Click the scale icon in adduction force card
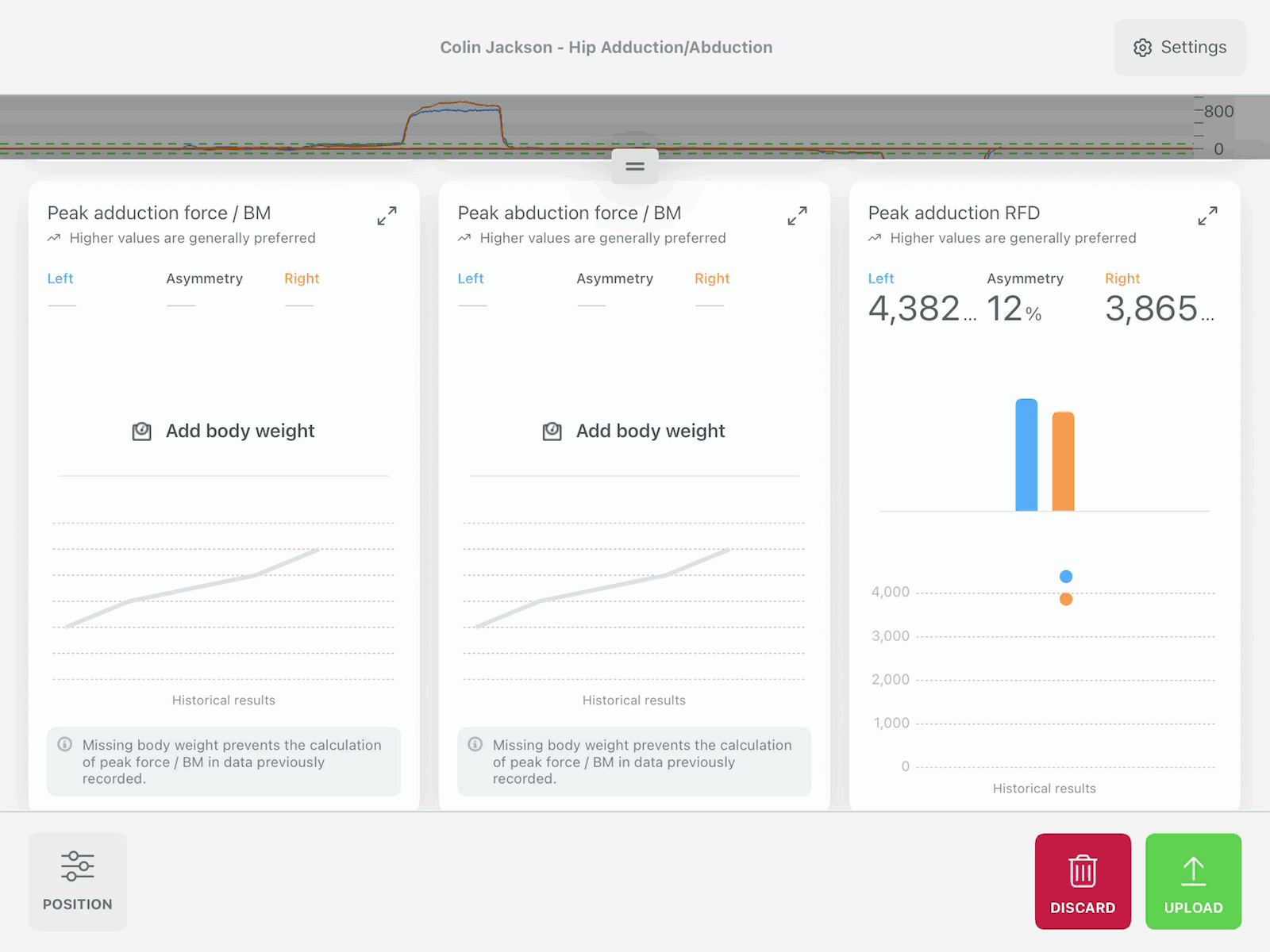Viewport: 1270px width, 952px height. point(141,431)
